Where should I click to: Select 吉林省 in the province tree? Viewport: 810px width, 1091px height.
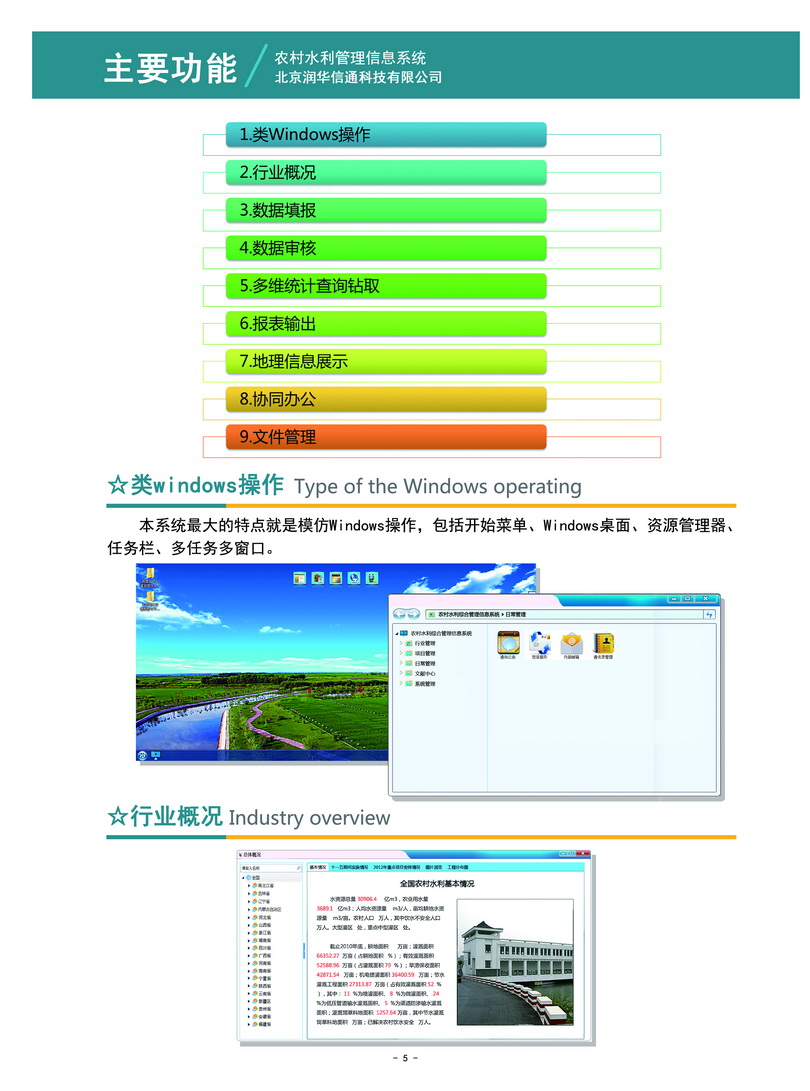click(x=264, y=893)
